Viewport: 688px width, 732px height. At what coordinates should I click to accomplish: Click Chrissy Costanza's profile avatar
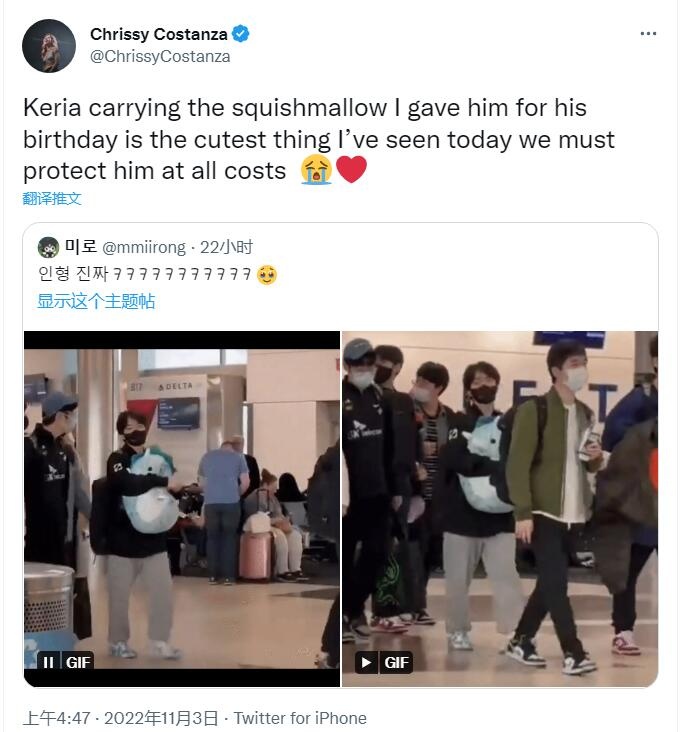pyautogui.click(x=49, y=46)
